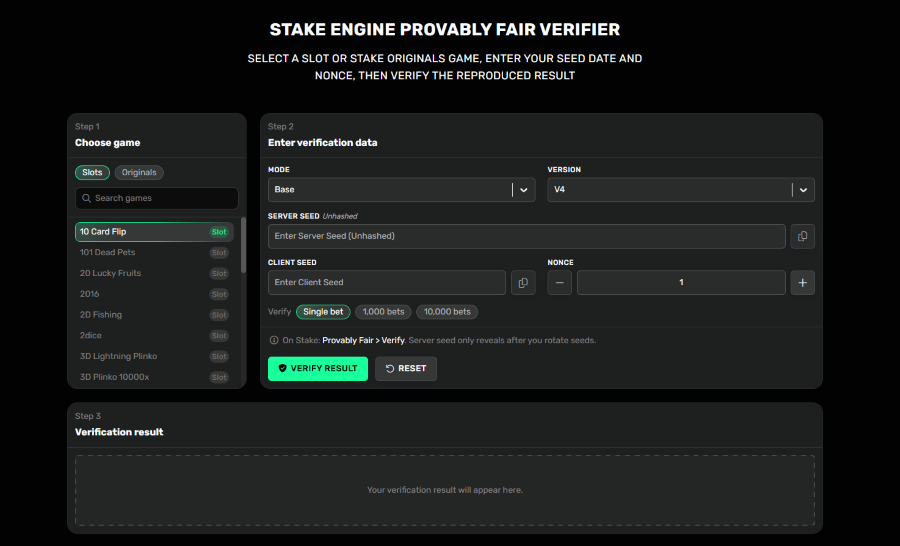Select the Slots game filter

(x=92, y=172)
